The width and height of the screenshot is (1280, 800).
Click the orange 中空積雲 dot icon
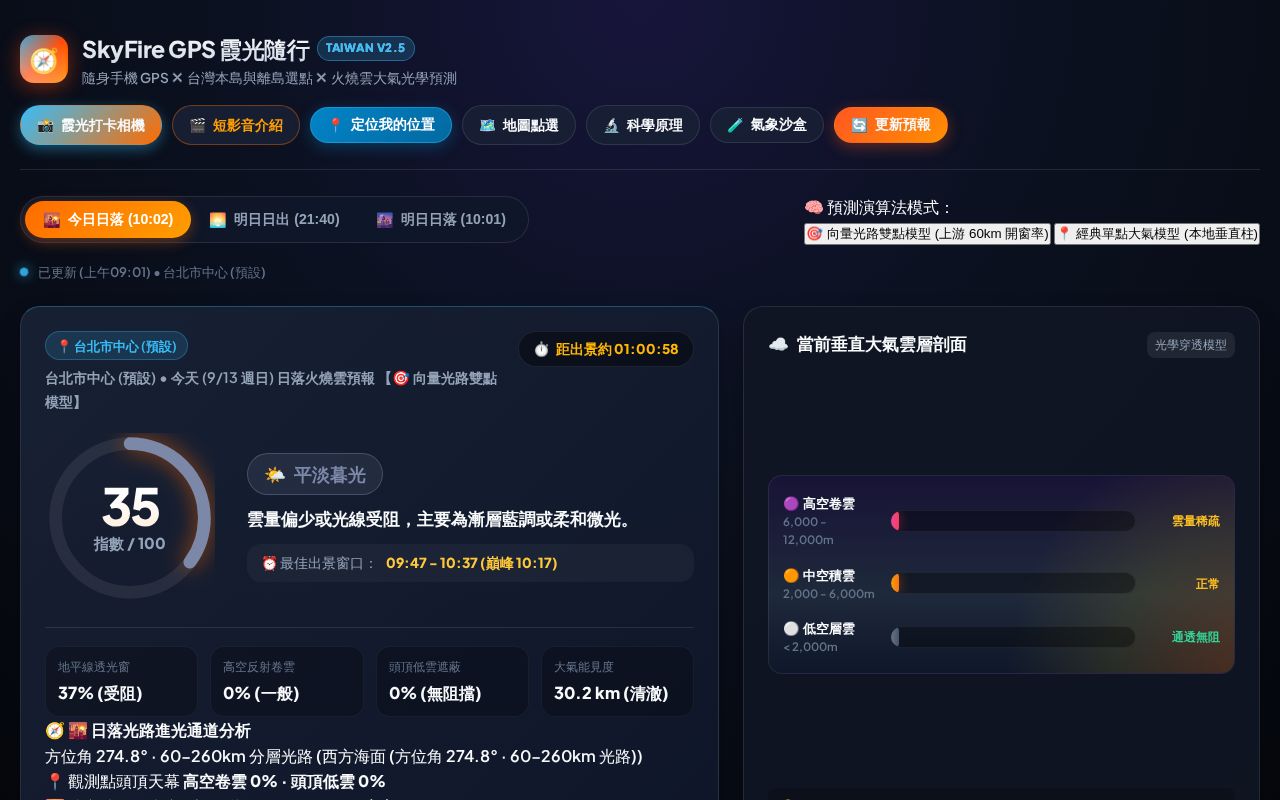[x=791, y=576]
